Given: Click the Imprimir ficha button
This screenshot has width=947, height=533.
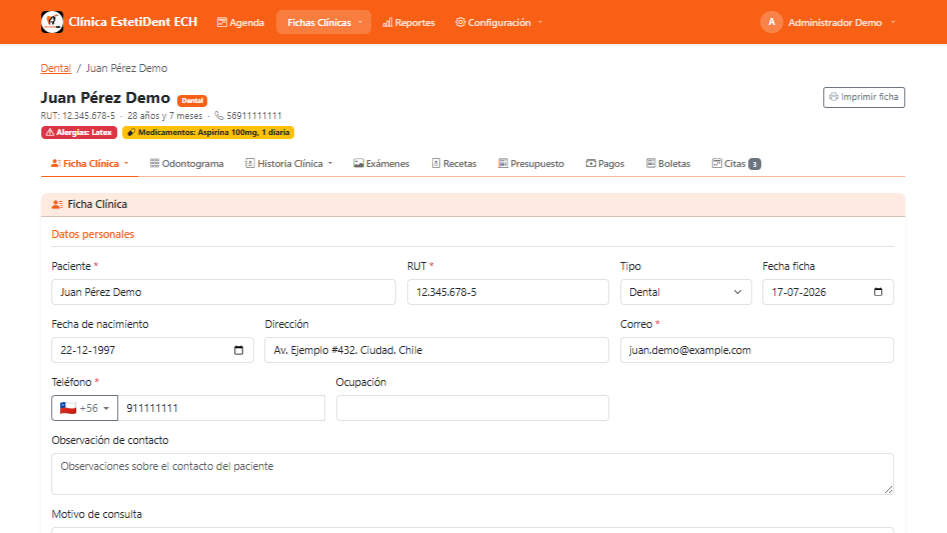Looking at the screenshot, I should [x=864, y=97].
